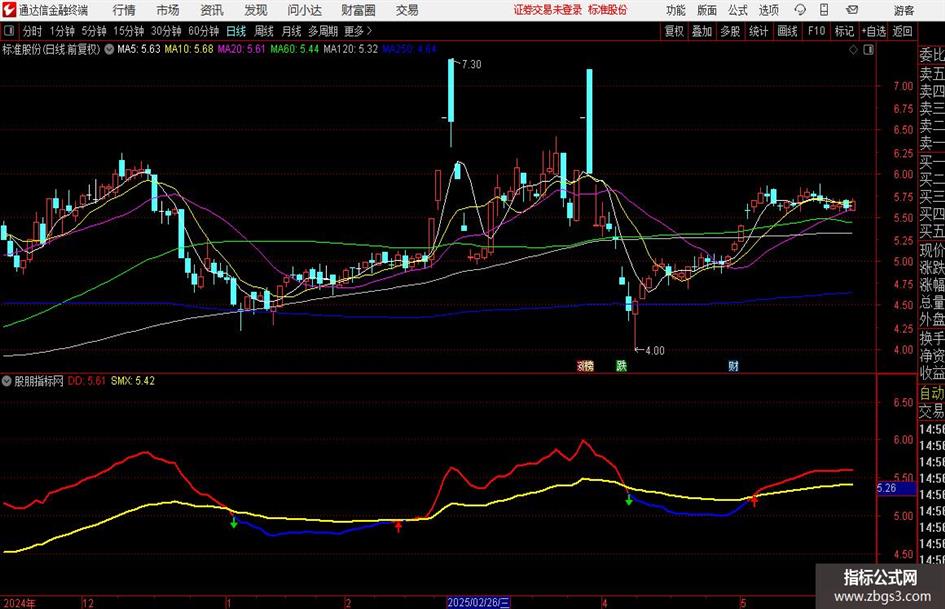Click the 证券交易未登录 login link

[x=548, y=10]
